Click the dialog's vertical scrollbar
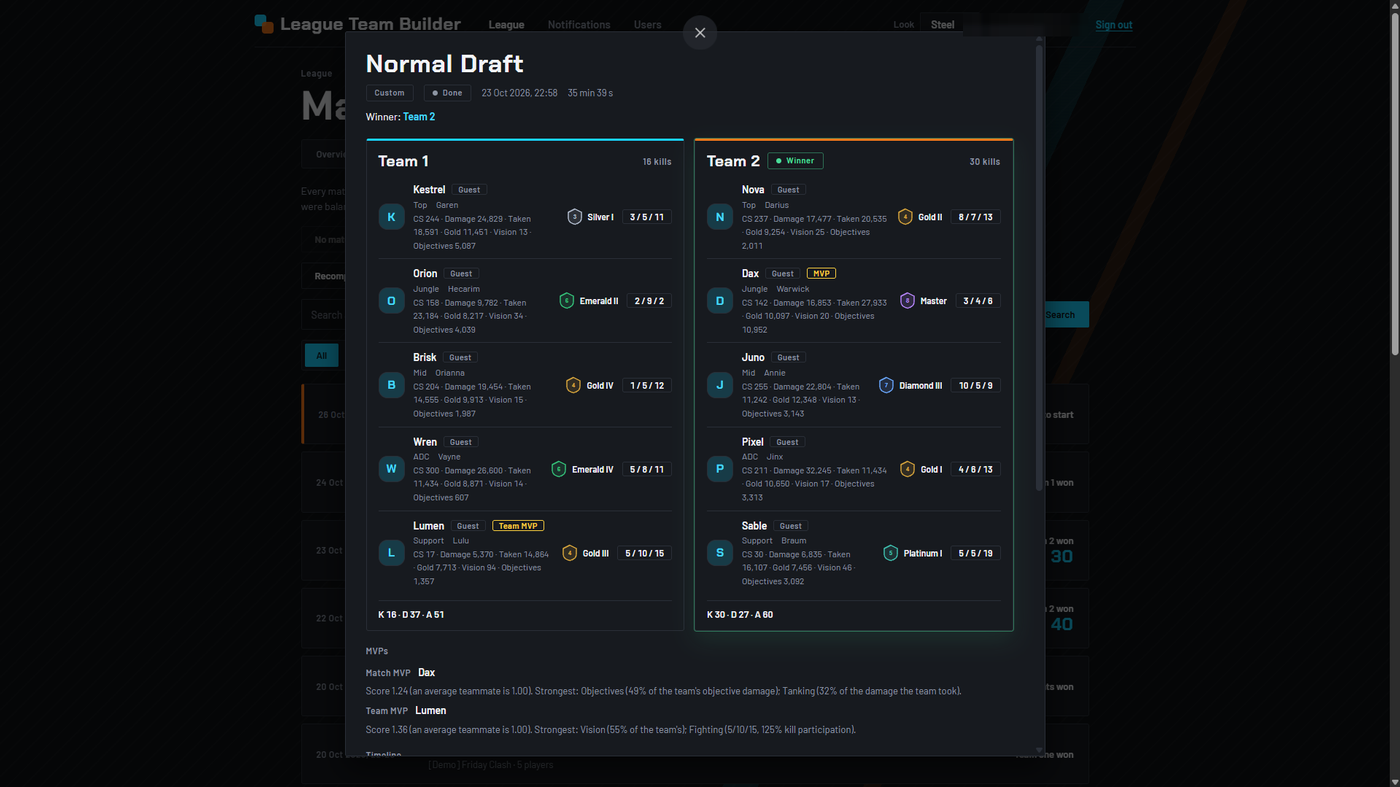Screen dimensions: 1400x787 point(1039,270)
